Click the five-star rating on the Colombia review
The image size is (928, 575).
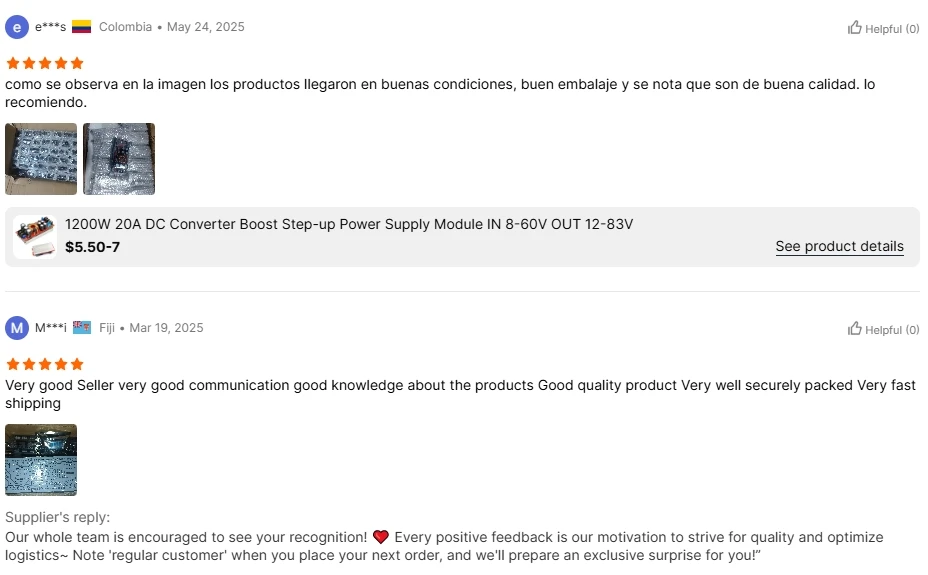[45, 63]
